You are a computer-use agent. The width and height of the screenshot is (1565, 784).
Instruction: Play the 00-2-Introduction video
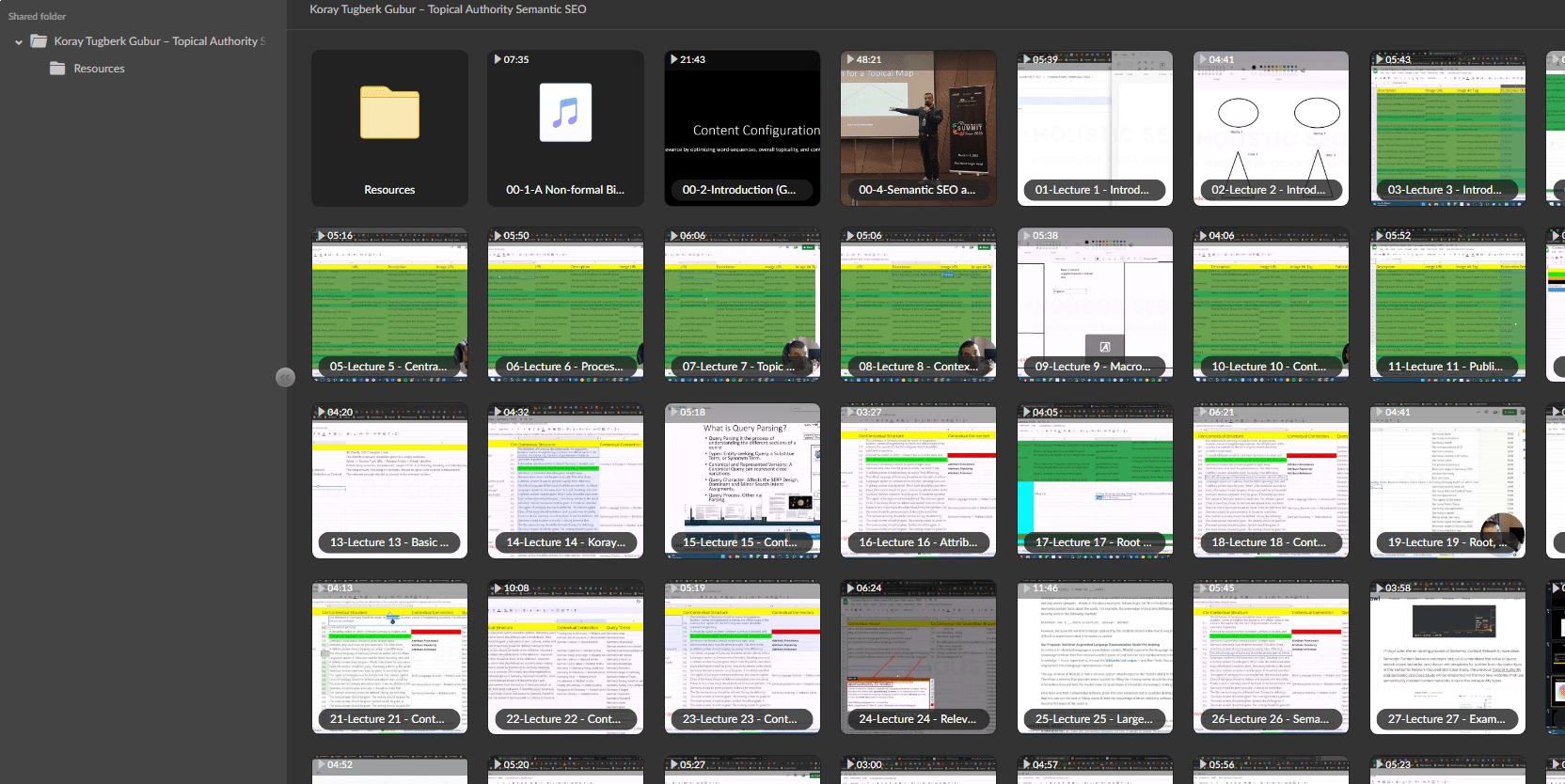tap(742, 129)
